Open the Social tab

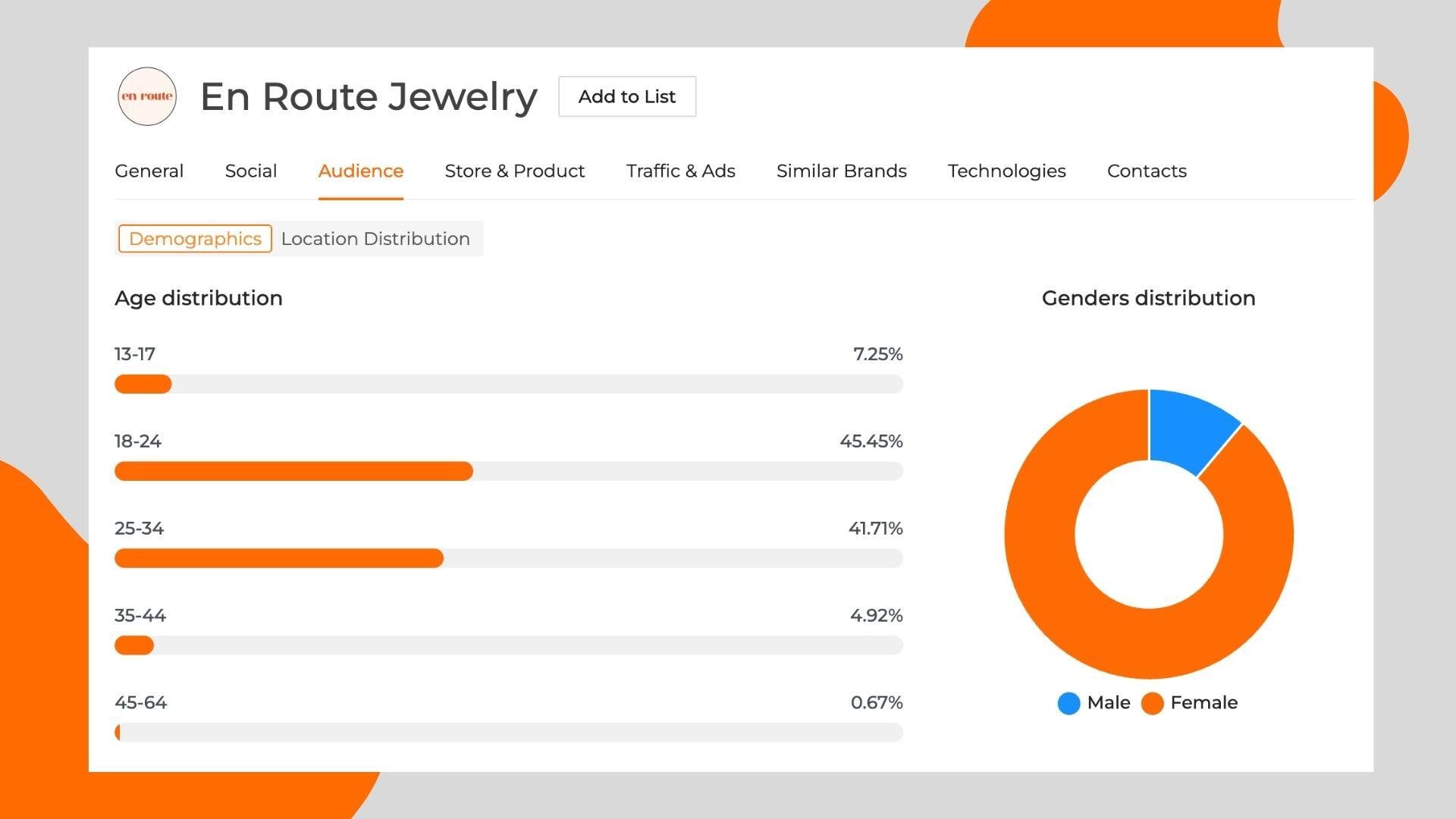tap(251, 171)
